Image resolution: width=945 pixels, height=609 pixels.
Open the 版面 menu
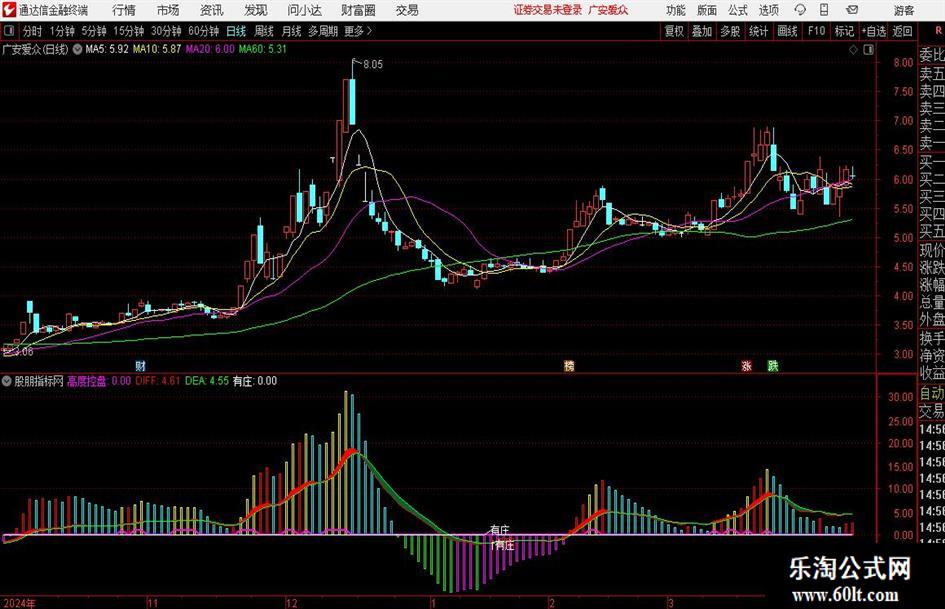[x=707, y=10]
